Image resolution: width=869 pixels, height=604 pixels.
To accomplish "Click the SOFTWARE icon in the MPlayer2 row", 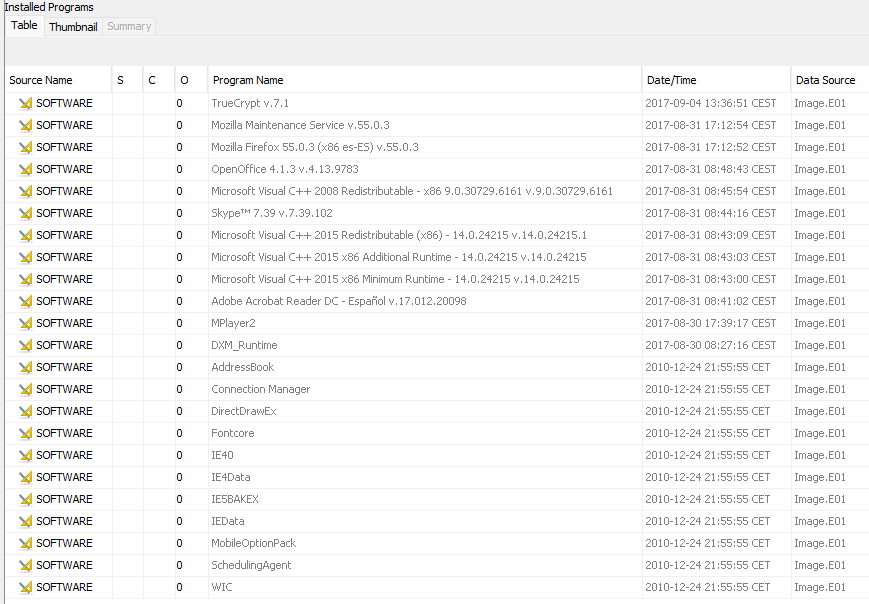I will point(25,323).
